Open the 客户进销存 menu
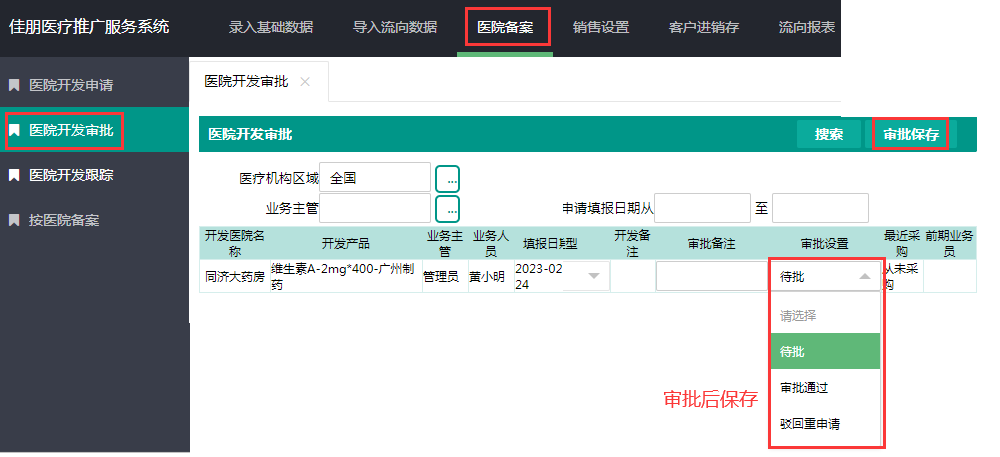Screen dimensions: 1000x457 [703, 27]
